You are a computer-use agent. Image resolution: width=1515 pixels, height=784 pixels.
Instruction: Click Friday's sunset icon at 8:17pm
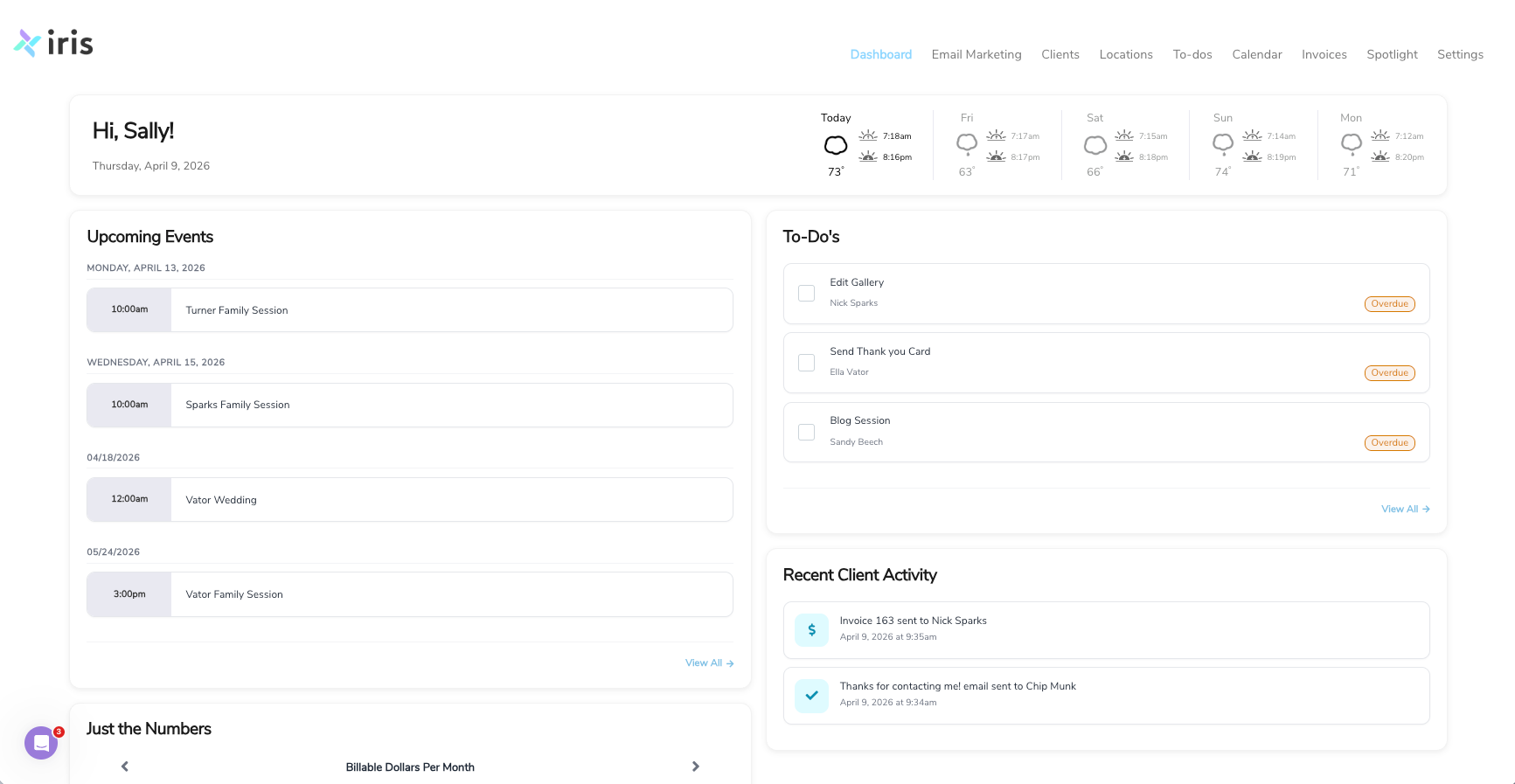pos(997,156)
